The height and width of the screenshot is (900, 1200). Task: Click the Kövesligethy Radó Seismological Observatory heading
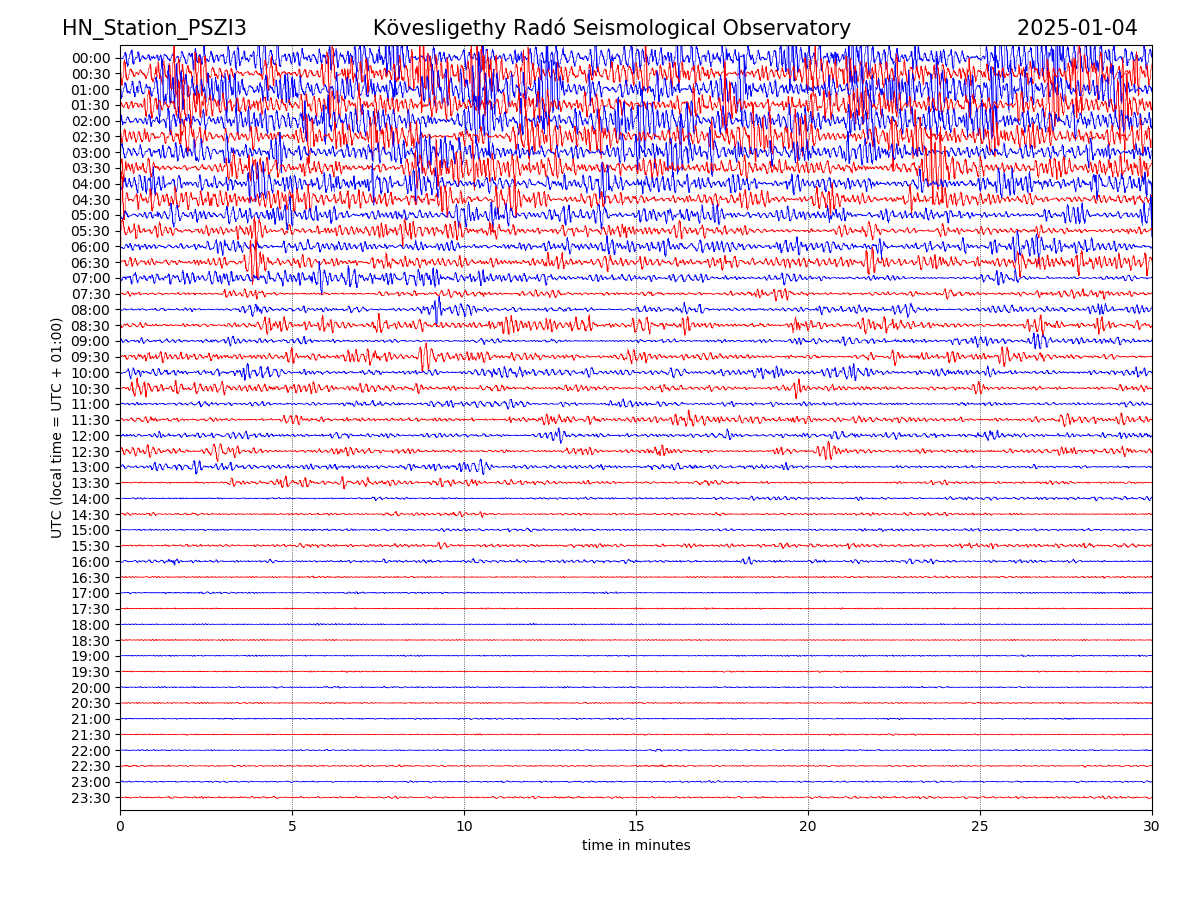(x=611, y=28)
